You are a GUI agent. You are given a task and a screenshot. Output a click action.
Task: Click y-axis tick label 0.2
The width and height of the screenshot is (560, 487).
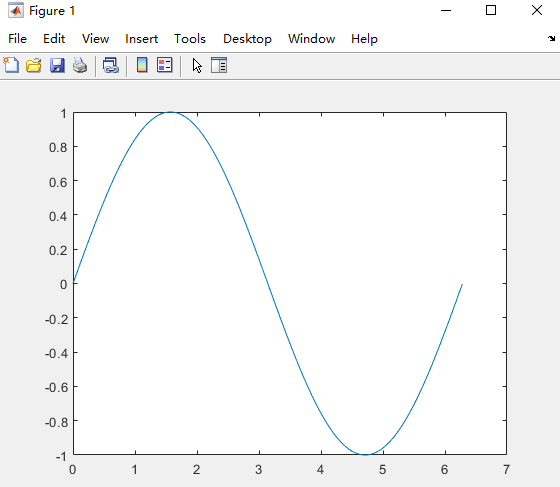pyautogui.click(x=58, y=250)
